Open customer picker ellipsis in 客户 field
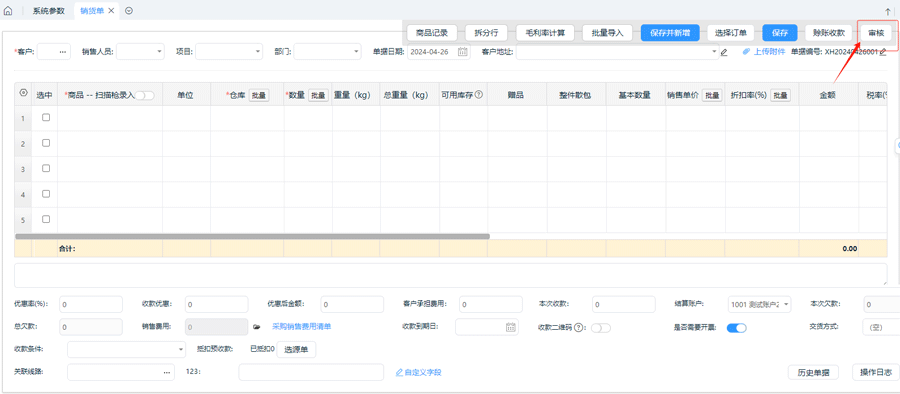This screenshot has width=900, height=394. click(x=63, y=52)
